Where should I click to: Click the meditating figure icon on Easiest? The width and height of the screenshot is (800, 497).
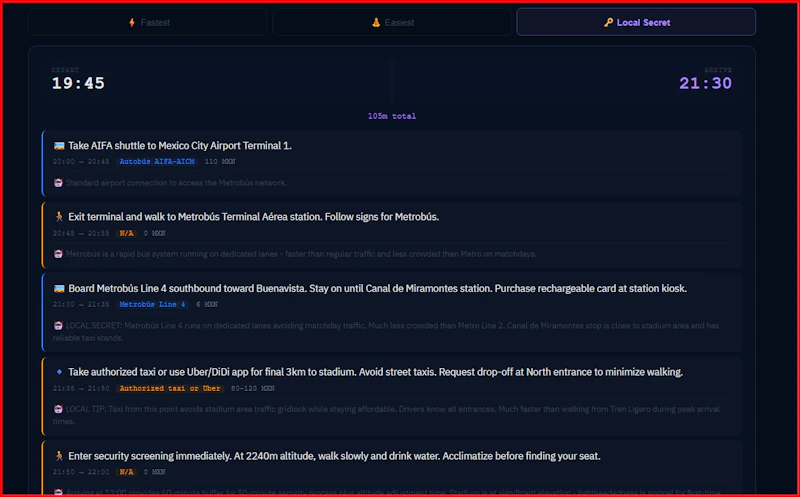pos(376,22)
